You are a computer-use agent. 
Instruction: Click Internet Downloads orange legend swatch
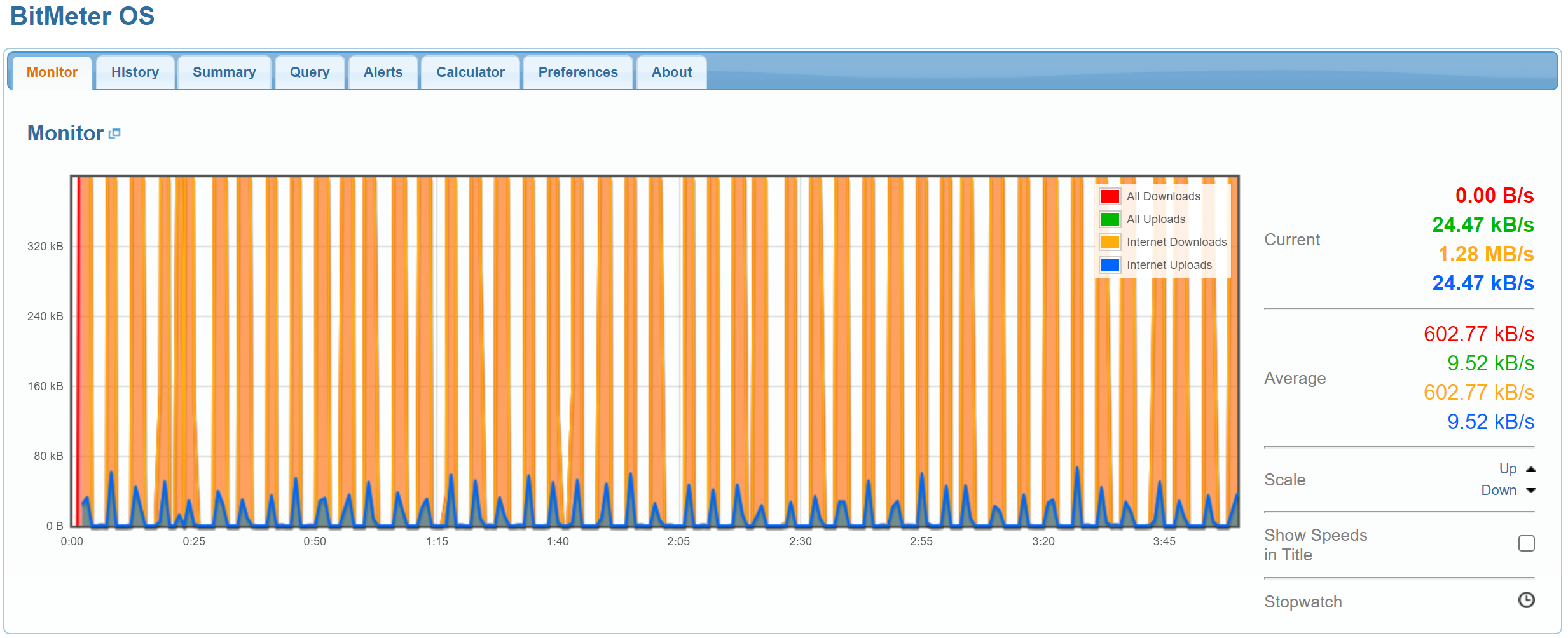(x=1110, y=242)
